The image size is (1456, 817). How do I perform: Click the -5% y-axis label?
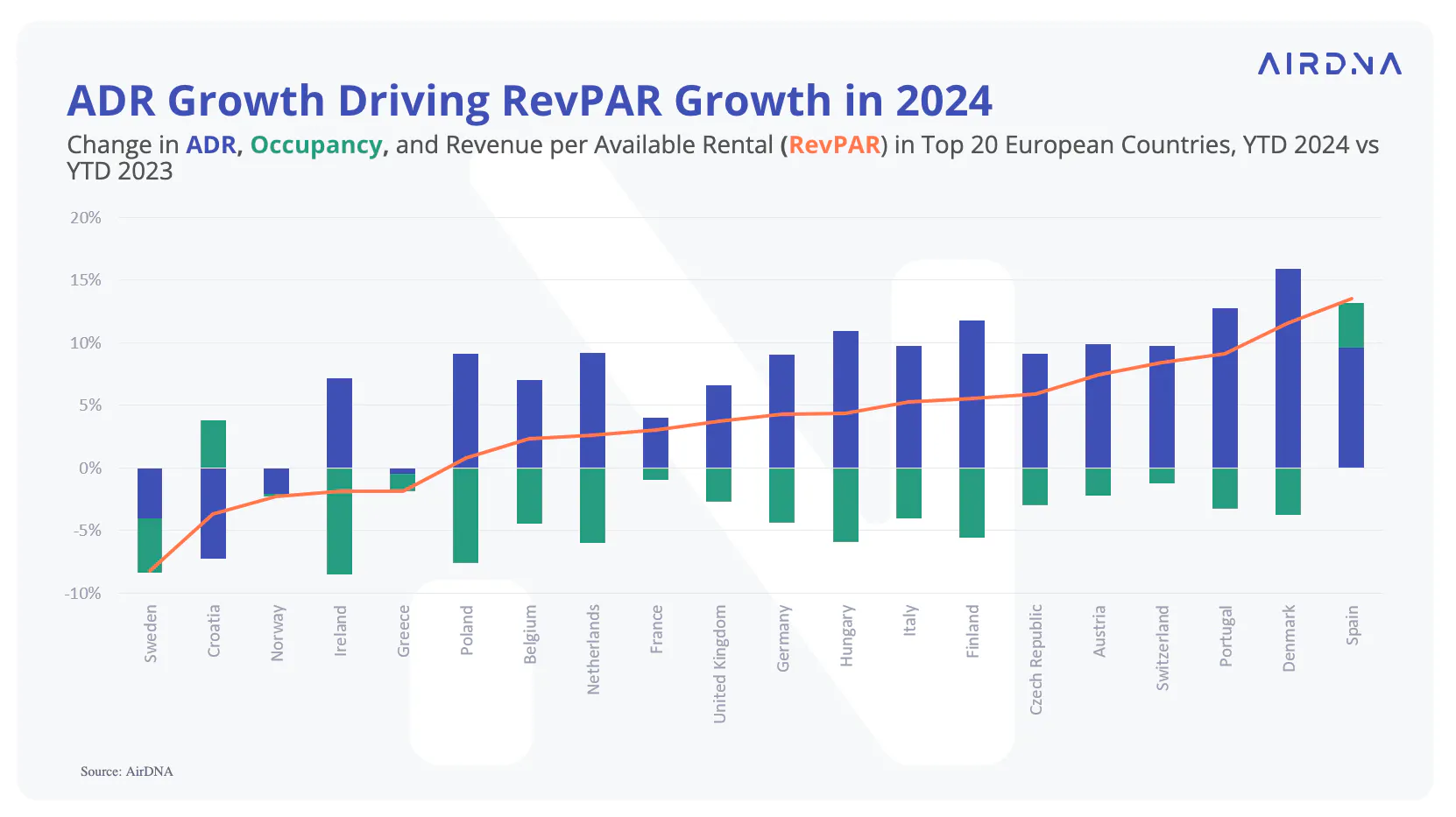[88, 531]
